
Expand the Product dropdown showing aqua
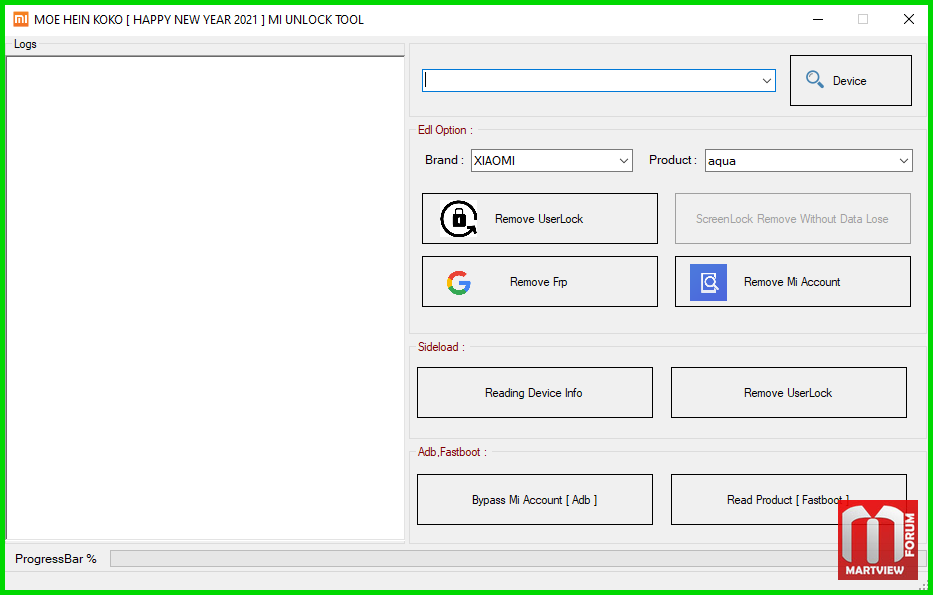coord(904,161)
